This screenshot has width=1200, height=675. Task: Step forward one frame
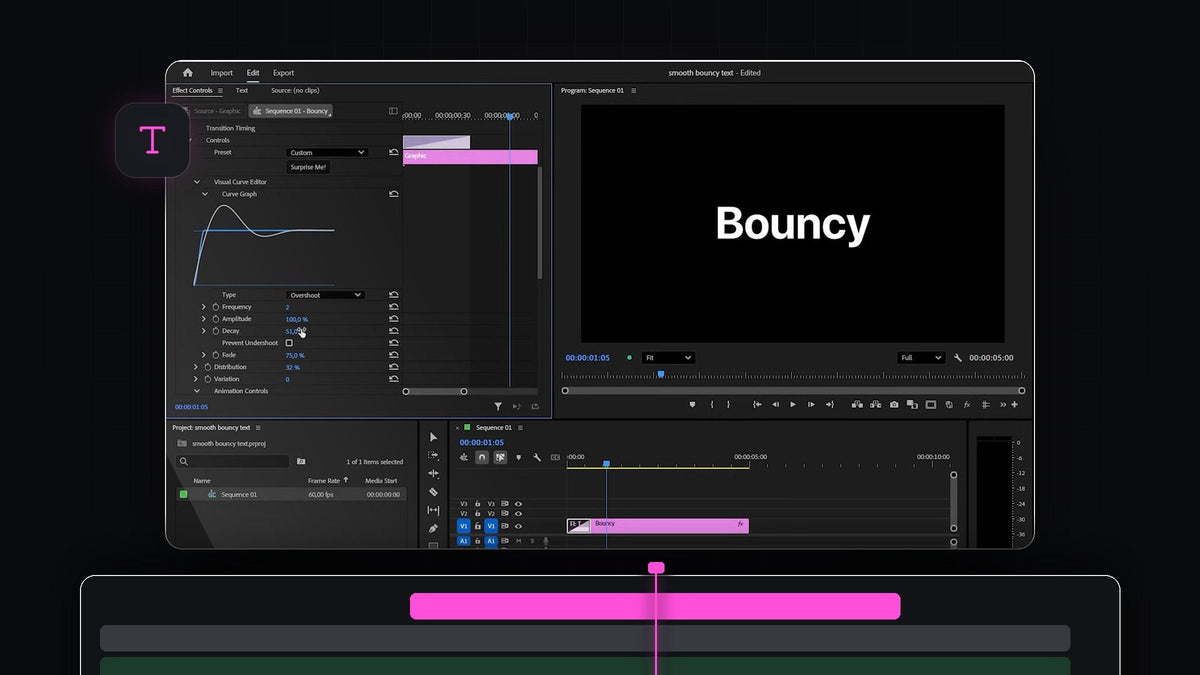(x=811, y=405)
